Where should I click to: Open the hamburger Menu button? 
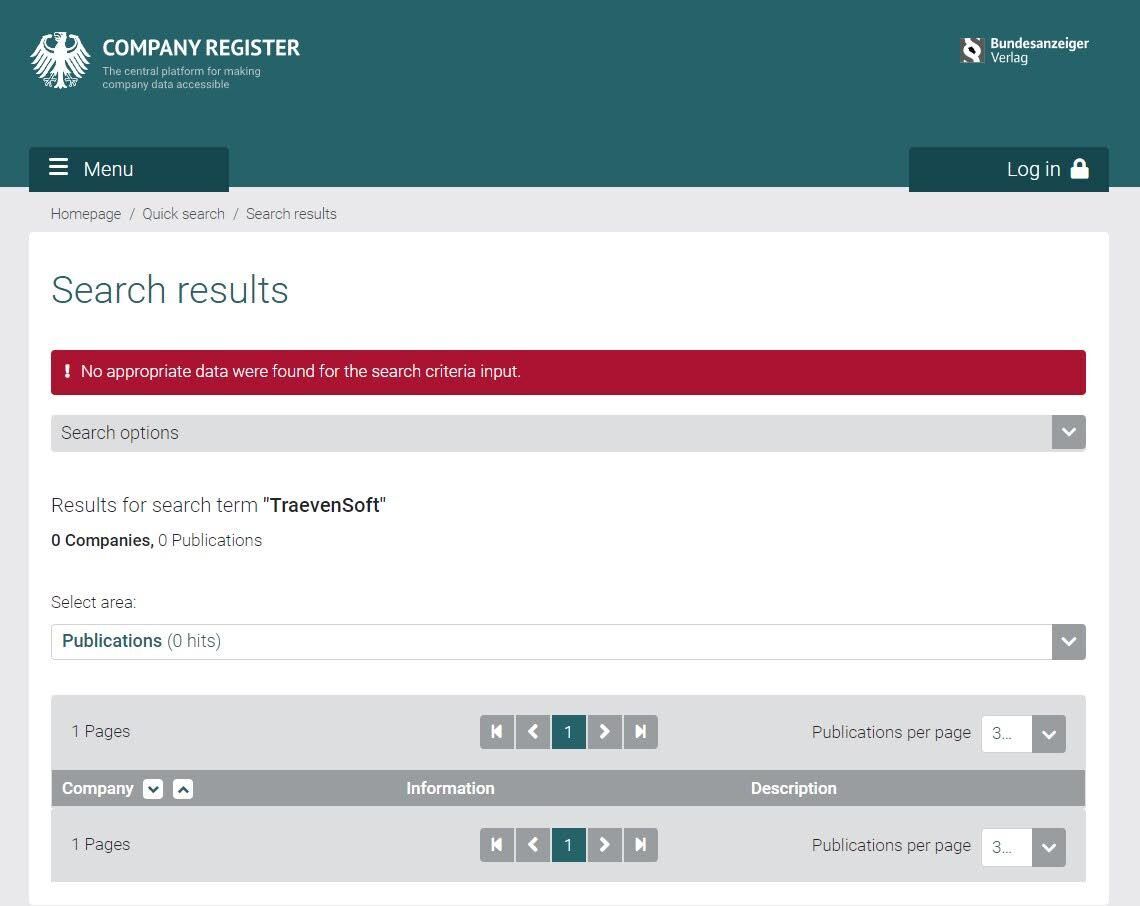pos(129,169)
